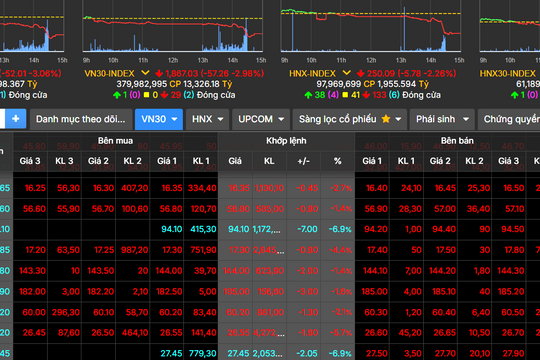Click the red 133 decliners count under HNX
This screenshot has height=360, width=540.
[x=379, y=95]
